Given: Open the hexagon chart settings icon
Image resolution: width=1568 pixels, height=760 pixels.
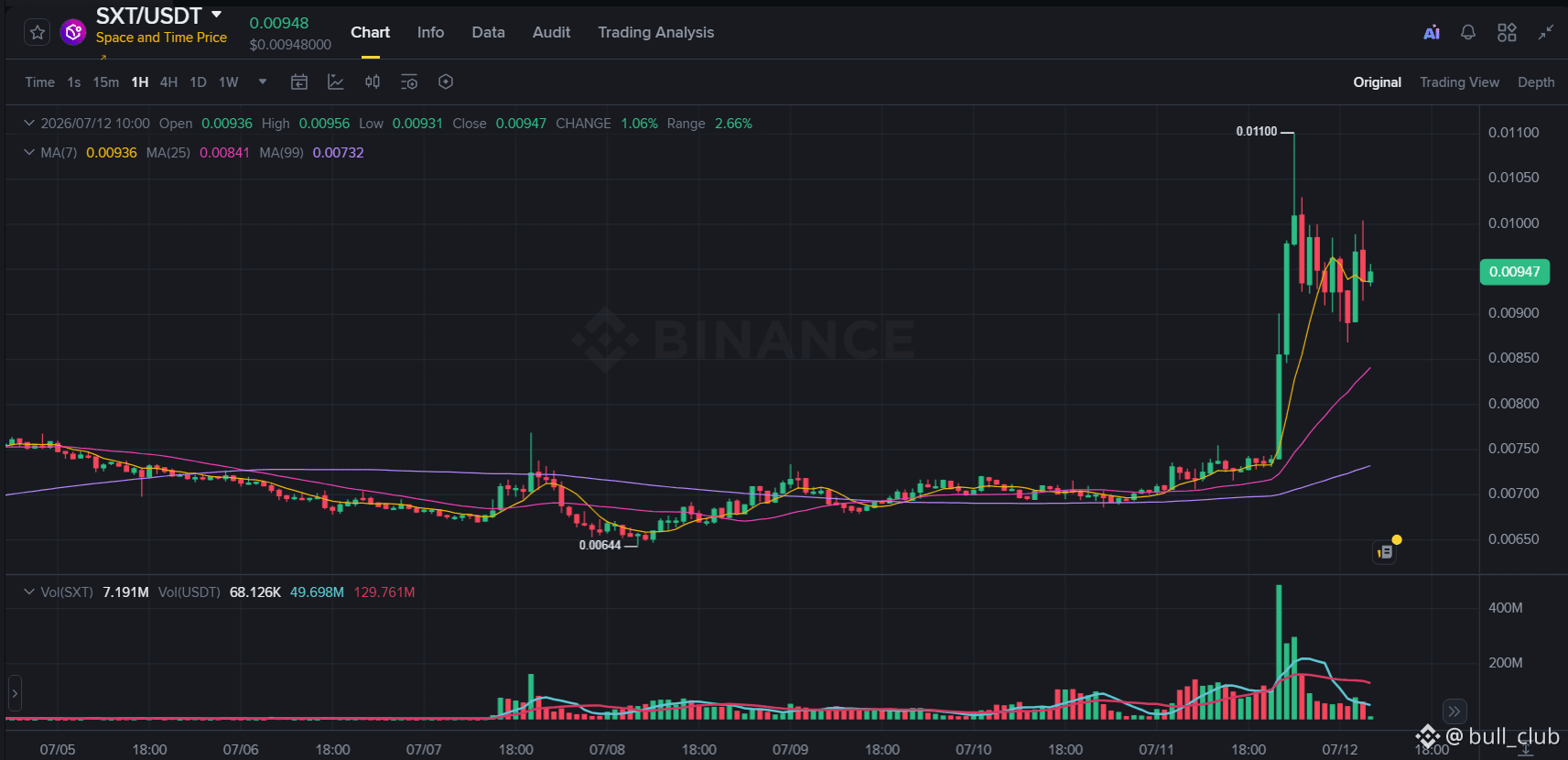Looking at the screenshot, I should [446, 82].
